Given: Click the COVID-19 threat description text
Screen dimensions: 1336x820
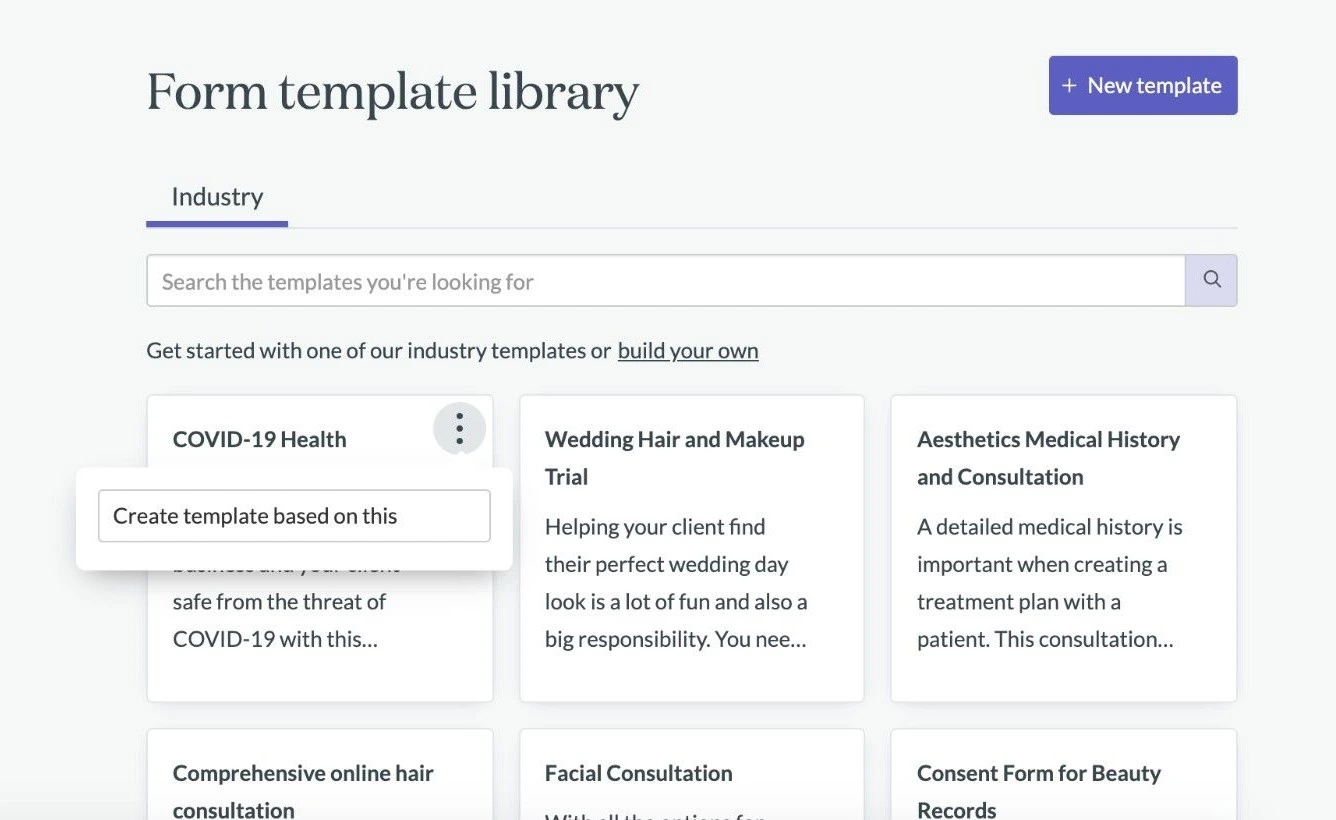Looking at the screenshot, I should (x=280, y=620).
